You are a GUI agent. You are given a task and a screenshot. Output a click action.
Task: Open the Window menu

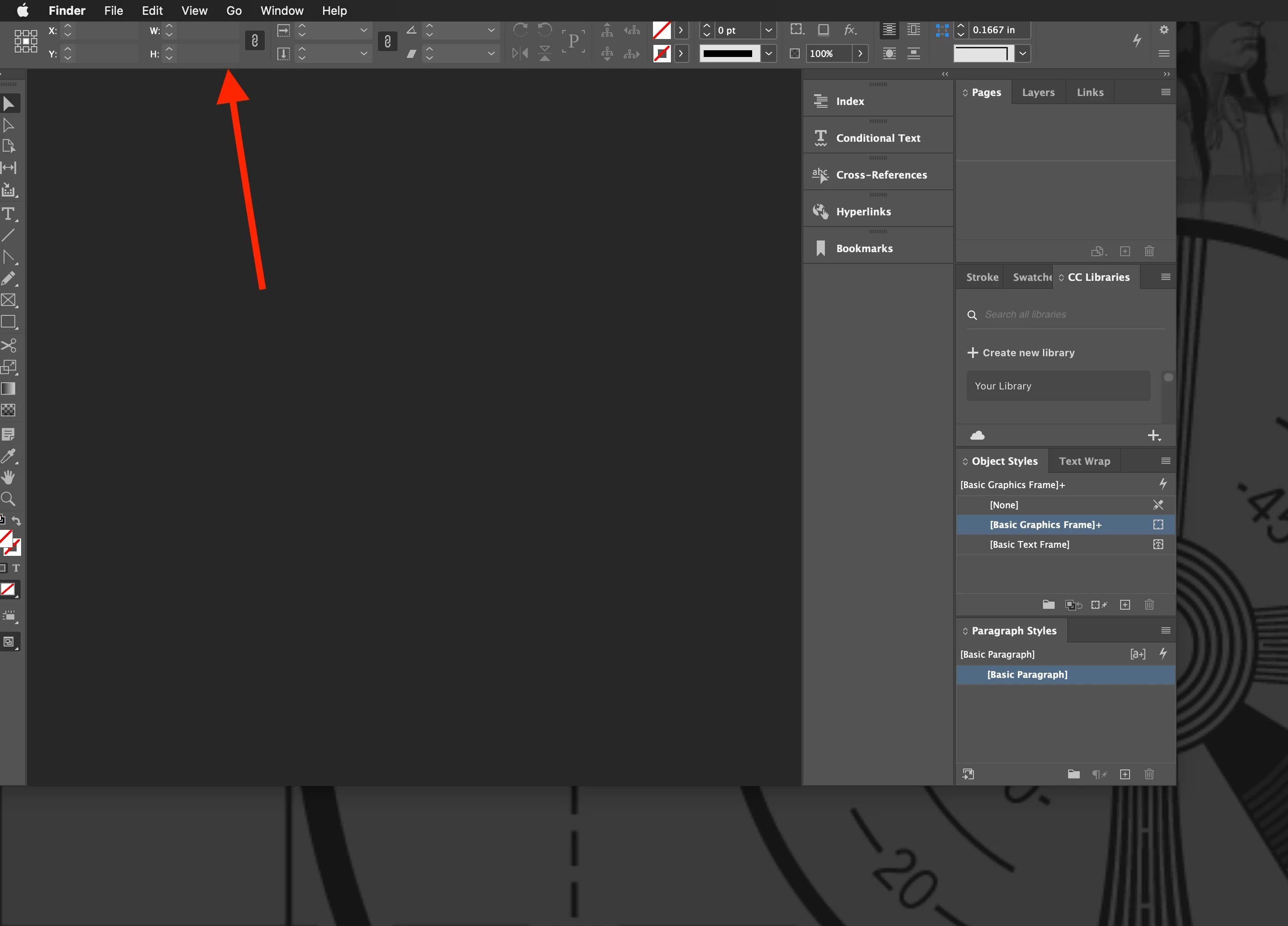[x=282, y=10]
